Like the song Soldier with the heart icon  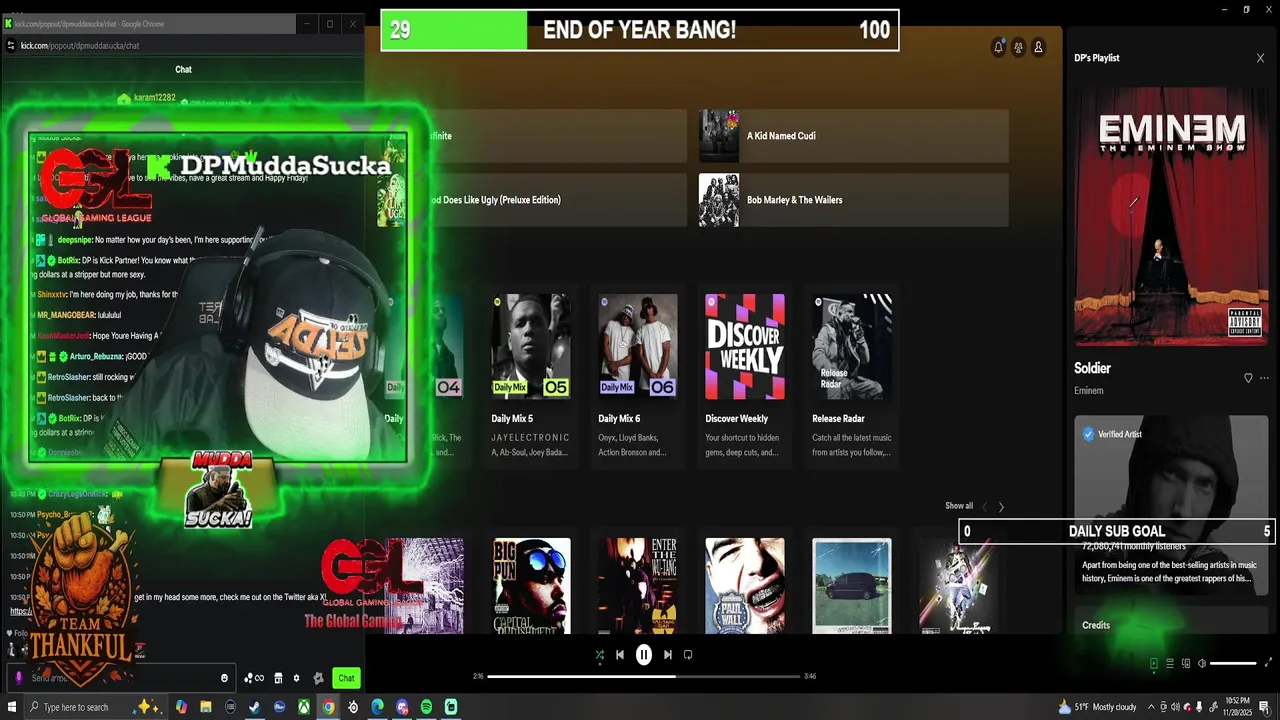click(1248, 378)
